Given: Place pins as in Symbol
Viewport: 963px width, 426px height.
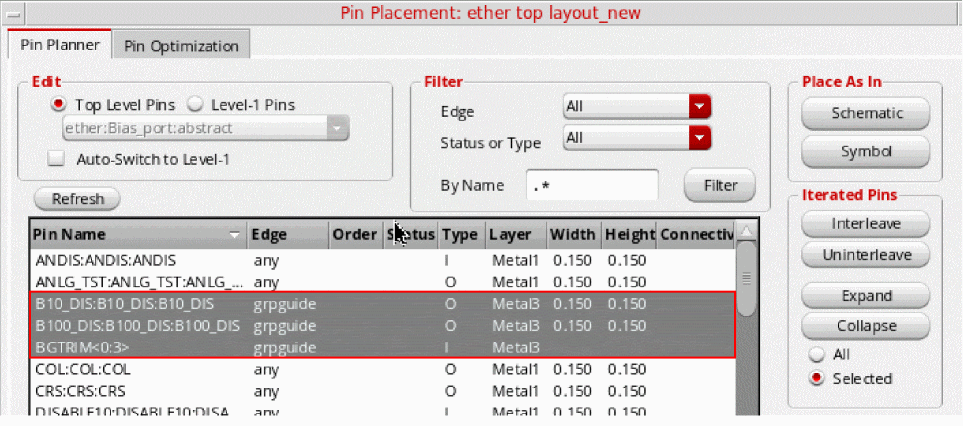Looking at the screenshot, I should click(867, 151).
